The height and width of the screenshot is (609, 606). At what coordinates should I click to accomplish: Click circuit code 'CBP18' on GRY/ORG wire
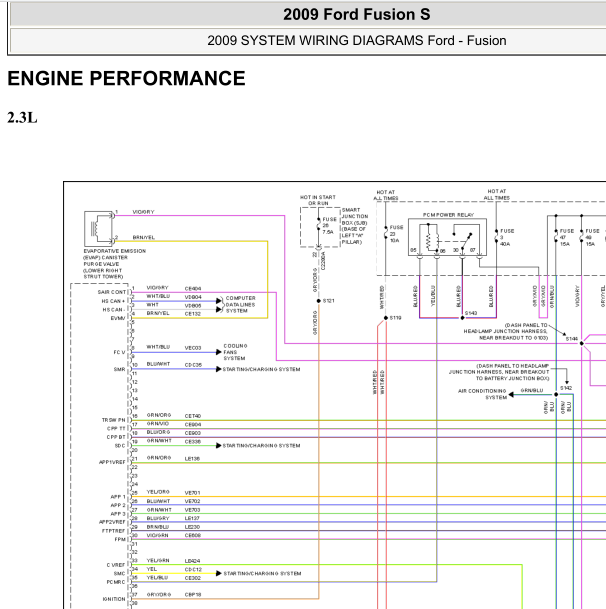pos(193,595)
